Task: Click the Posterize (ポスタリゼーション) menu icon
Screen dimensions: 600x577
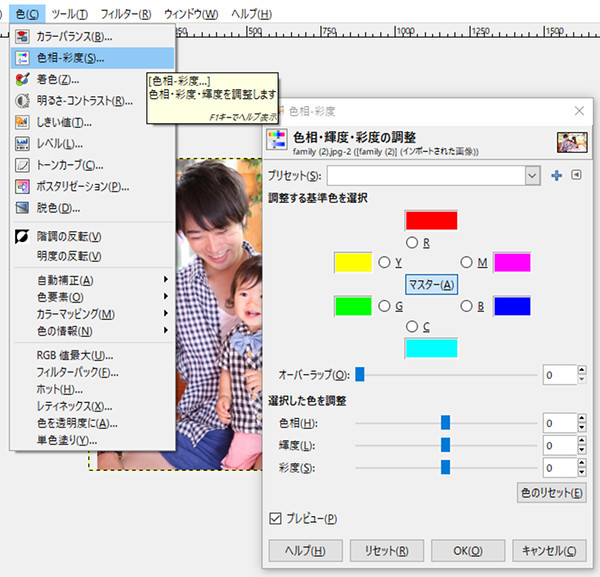Action: [21, 186]
